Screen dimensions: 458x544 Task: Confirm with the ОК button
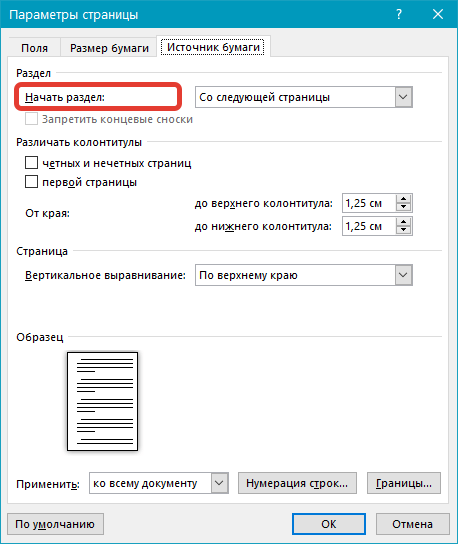329,524
